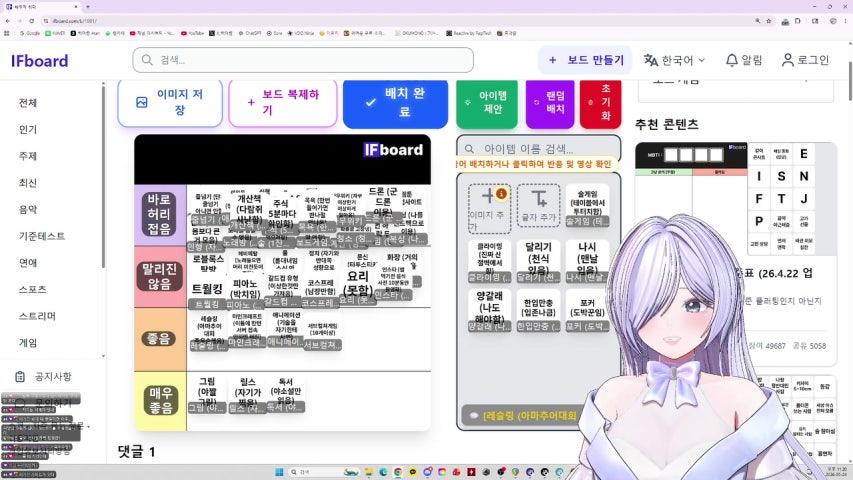Click 랜덤 배치 random placement button
The image size is (853, 480).
pos(550,102)
